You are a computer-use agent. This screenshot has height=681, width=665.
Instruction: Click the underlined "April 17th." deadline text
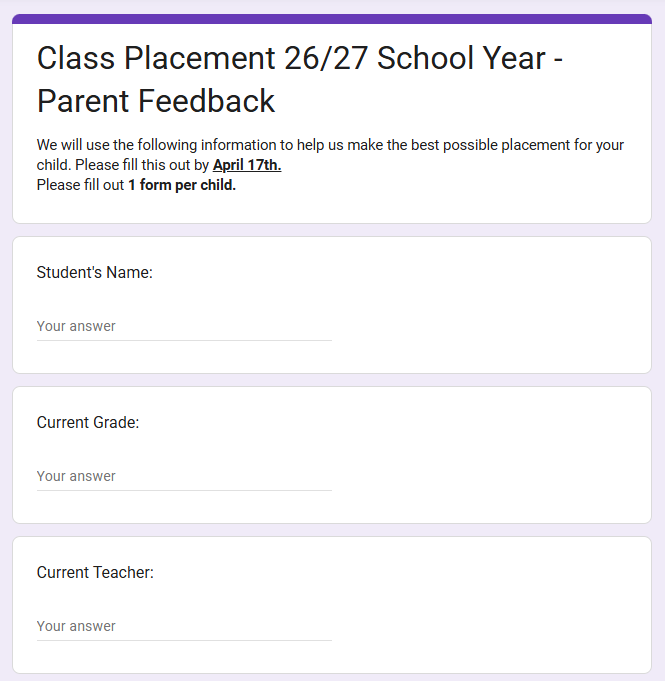point(247,165)
